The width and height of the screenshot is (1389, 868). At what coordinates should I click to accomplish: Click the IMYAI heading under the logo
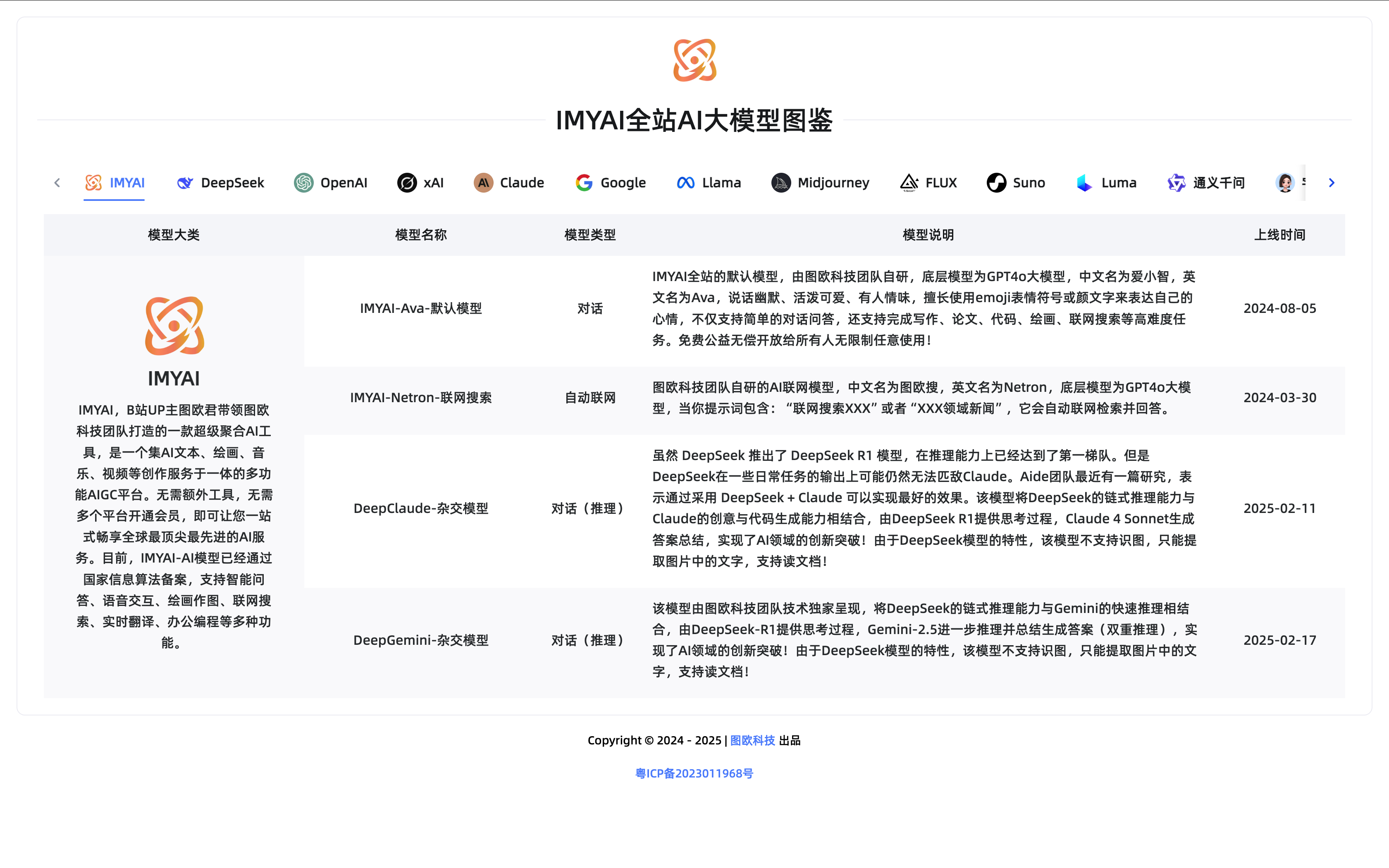click(x=174, y=379)
